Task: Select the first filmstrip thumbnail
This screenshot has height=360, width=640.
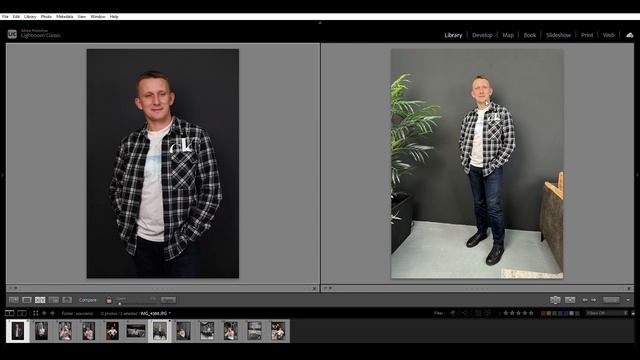Action: coord(18,331)
